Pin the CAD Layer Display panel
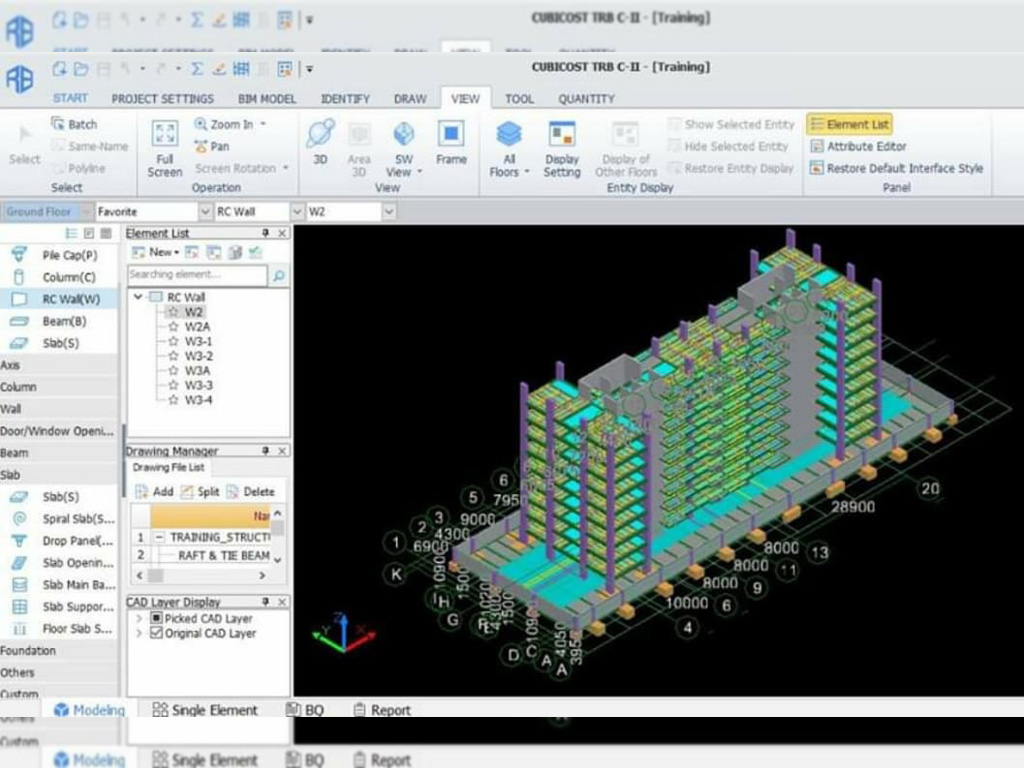Viewport: 1024px width, 768px height. [x=266, y=601]
